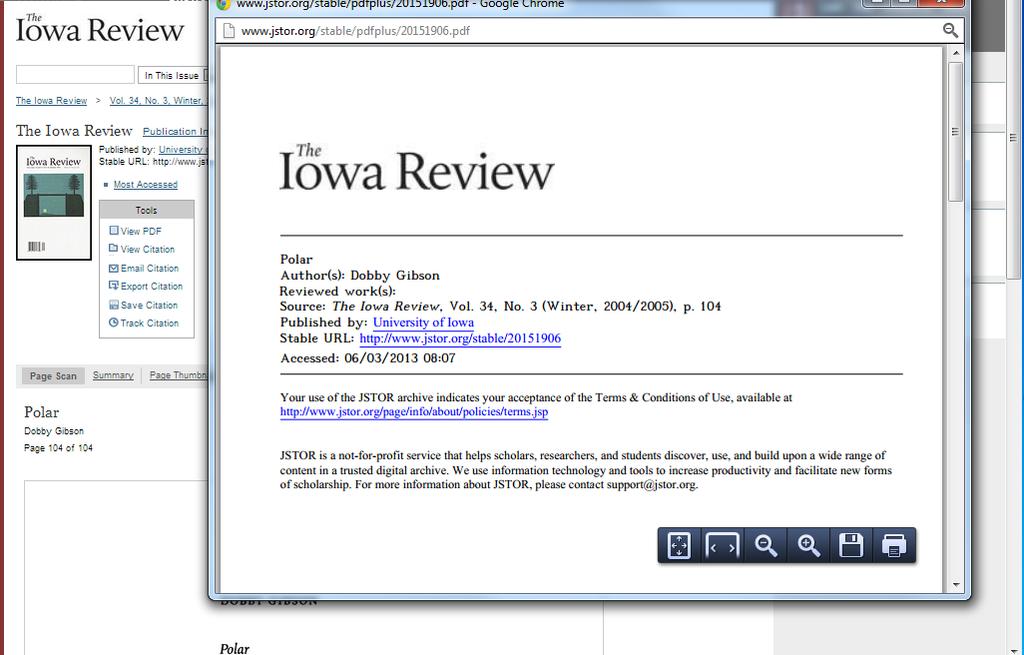Print the PDF using the printer icon

[893, 545]
